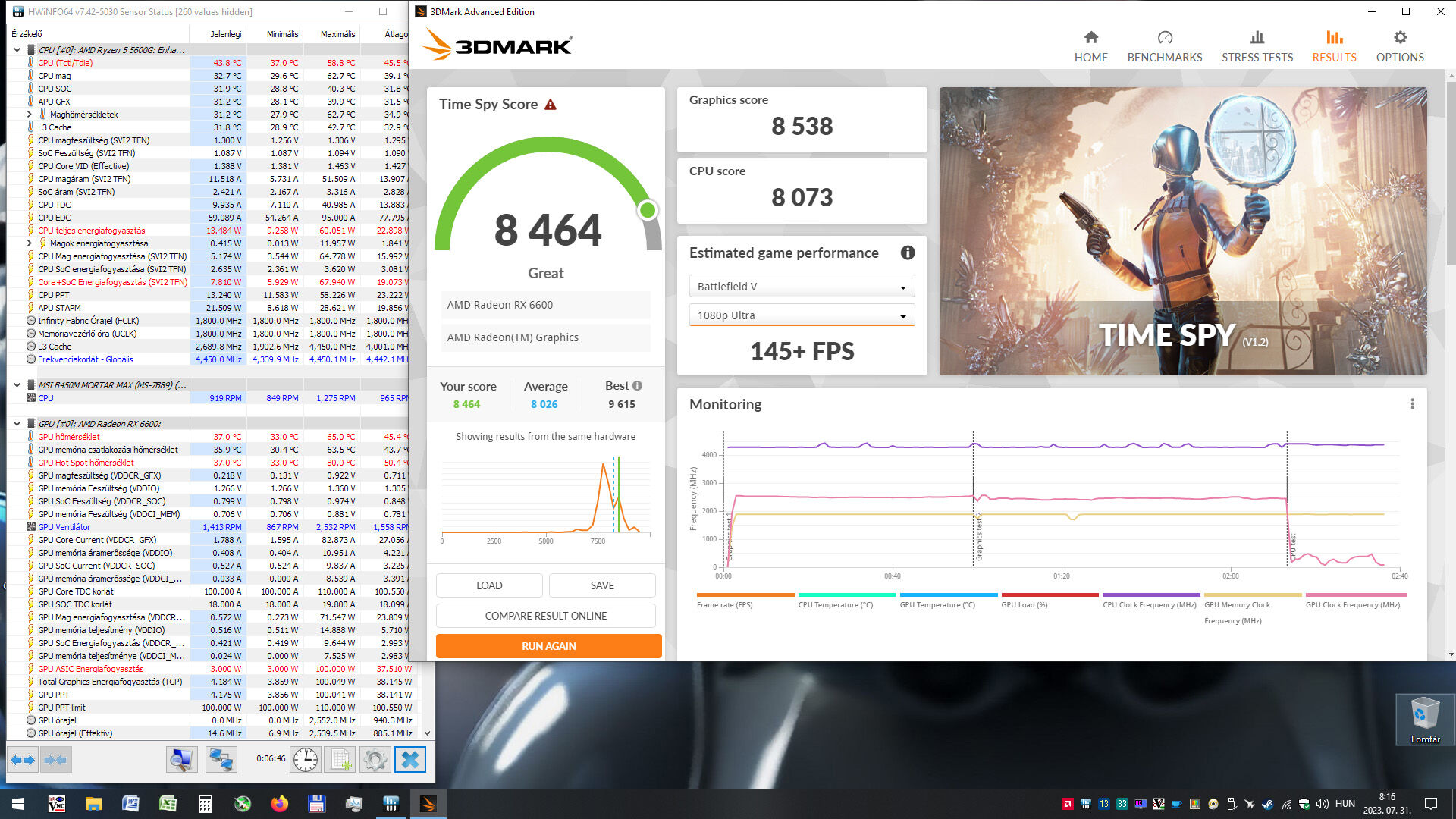Open the STRESS TESTS tab
Screen dimensions: 1456x819
tap(1257, 46)
